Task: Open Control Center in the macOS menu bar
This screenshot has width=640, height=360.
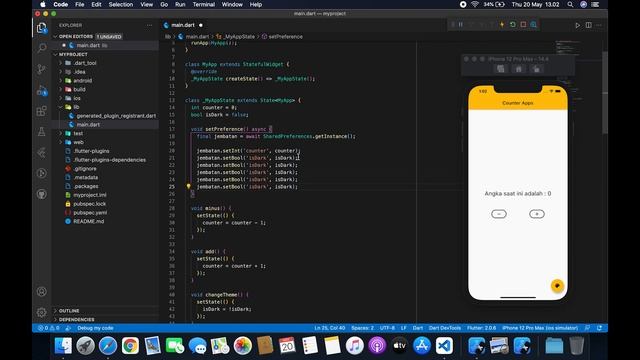Action: 595,4
